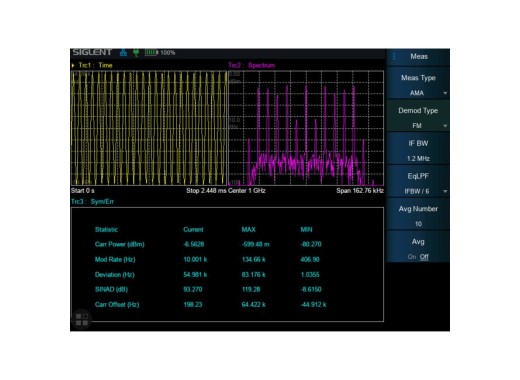
Task: Click the network status icon in top bar
Action: click(123, 53)
